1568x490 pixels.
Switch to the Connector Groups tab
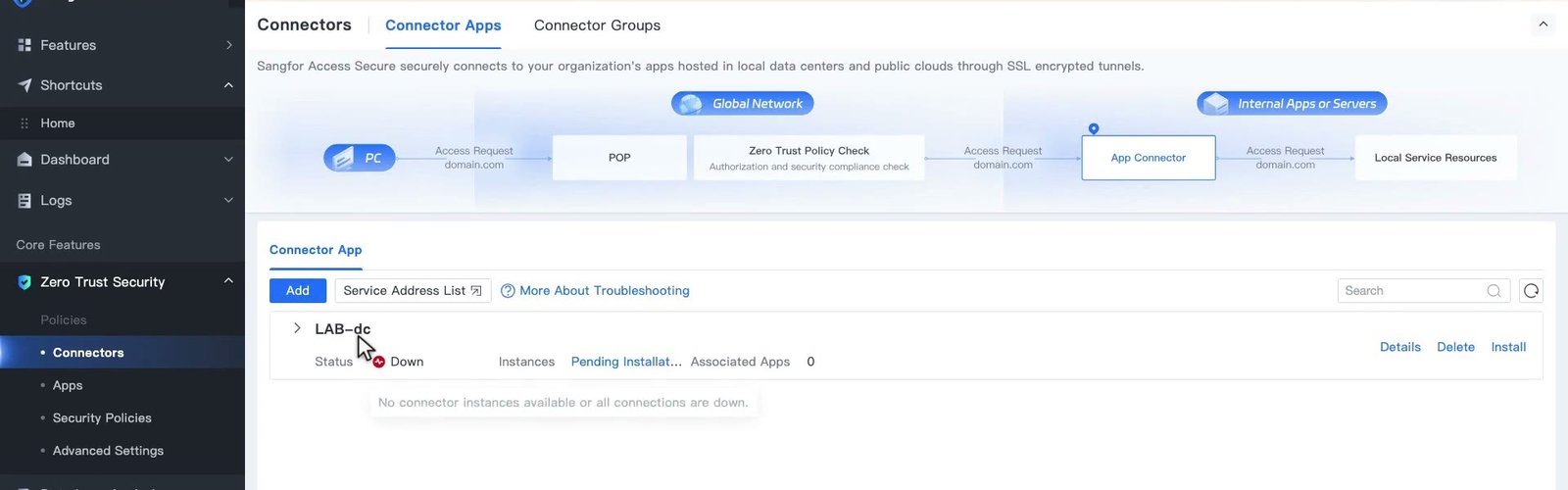[597, 25]
